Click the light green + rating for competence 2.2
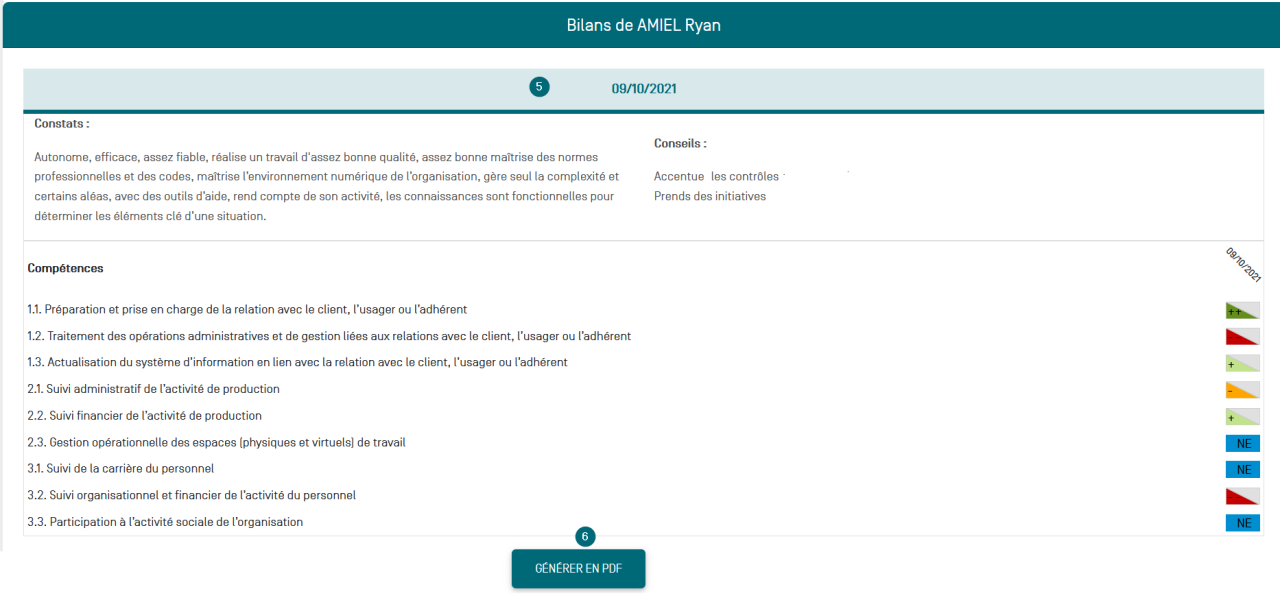 pos(1242,416)
